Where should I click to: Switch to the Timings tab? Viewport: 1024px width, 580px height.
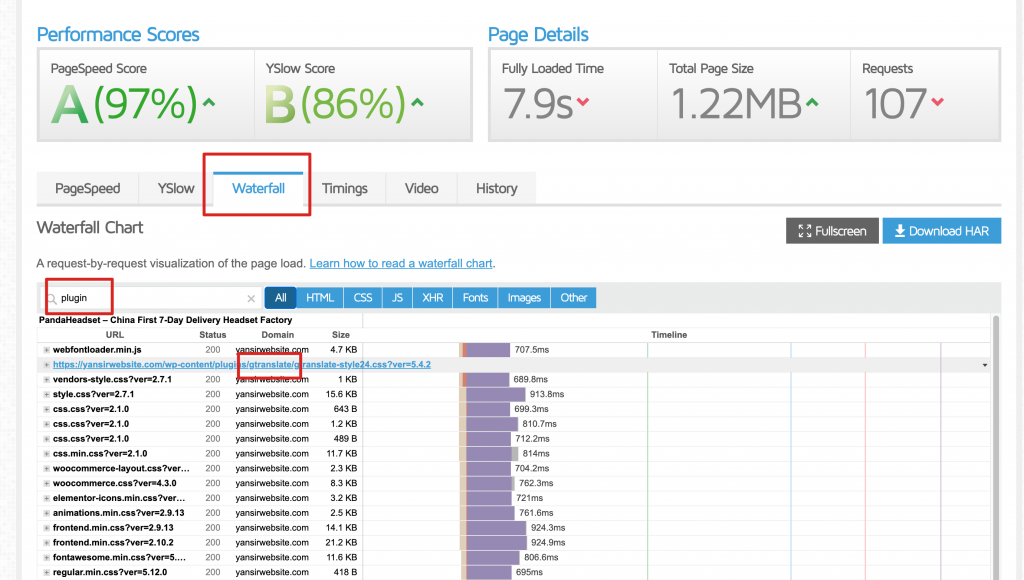point(344,188)
